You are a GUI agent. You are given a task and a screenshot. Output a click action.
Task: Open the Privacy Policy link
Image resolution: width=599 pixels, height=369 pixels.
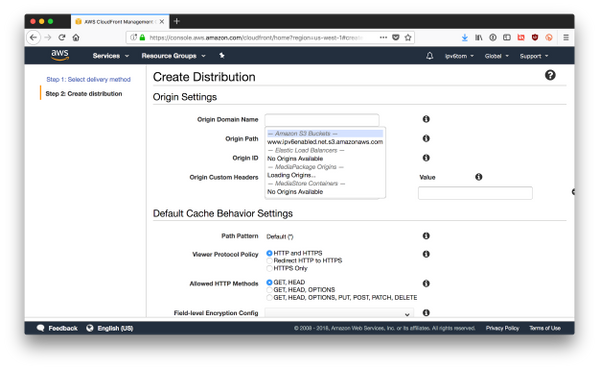502,328
